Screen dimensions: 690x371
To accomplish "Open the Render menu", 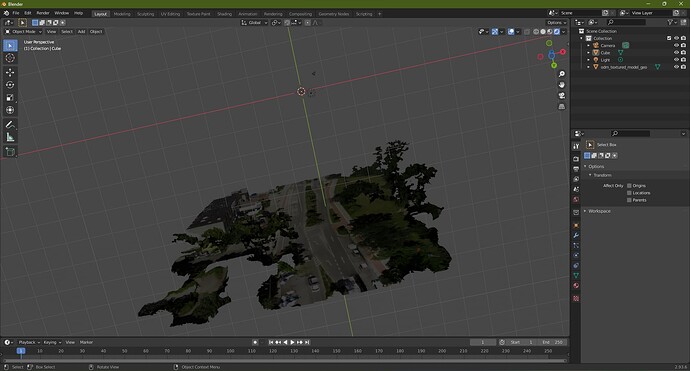I will tap(43, 13).
